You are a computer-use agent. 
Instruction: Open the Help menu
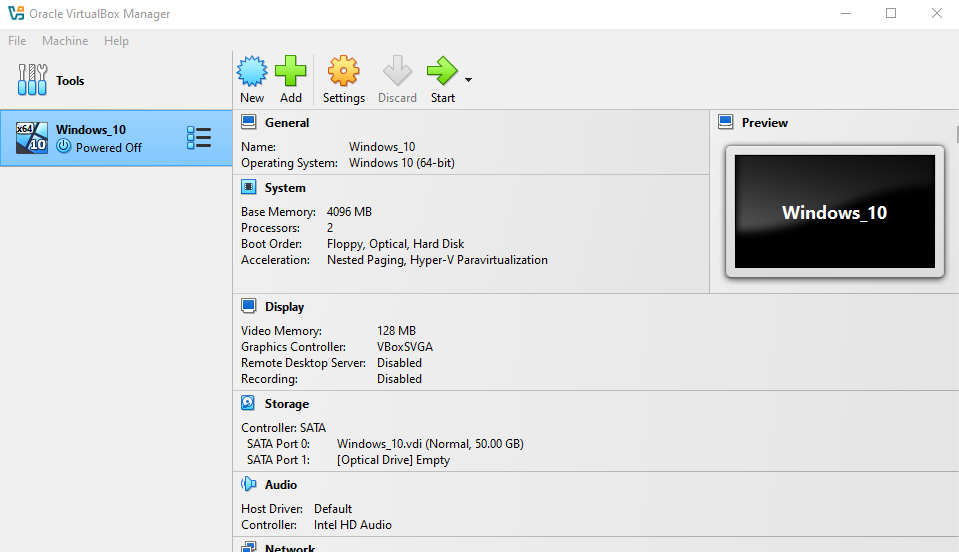(116, 41)
